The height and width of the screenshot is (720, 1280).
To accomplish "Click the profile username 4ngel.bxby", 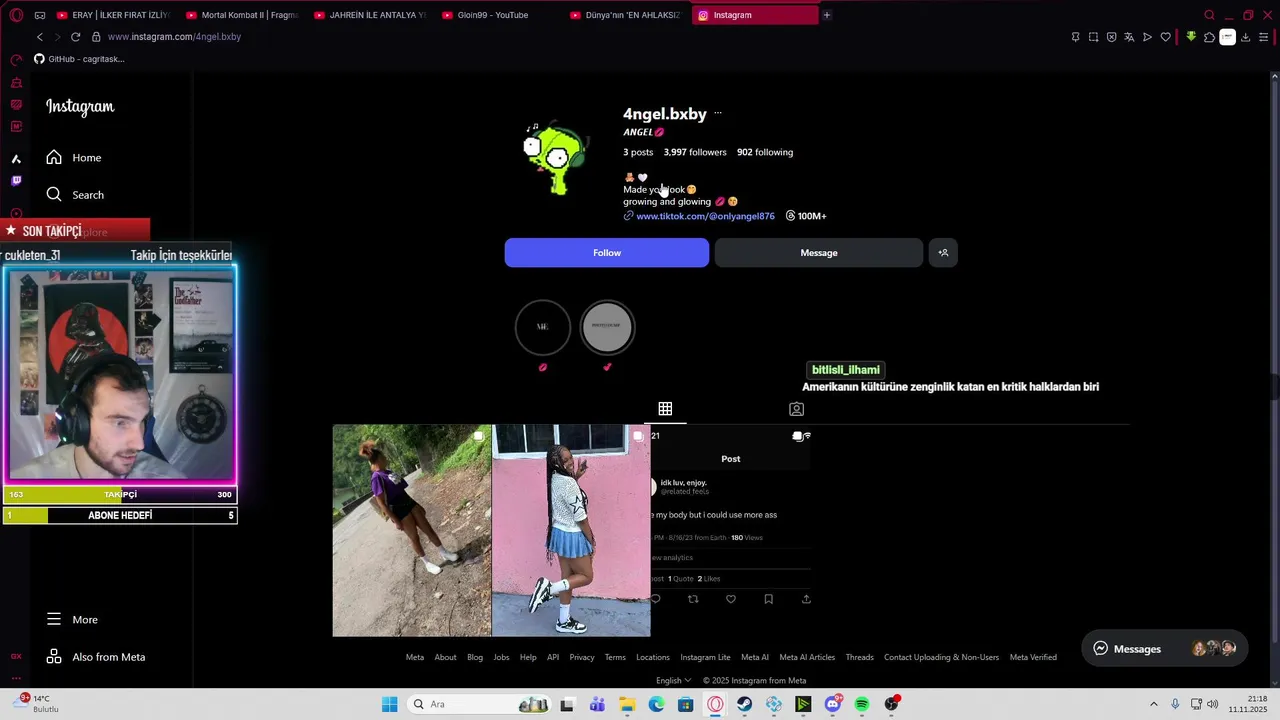I will (665, 114).
